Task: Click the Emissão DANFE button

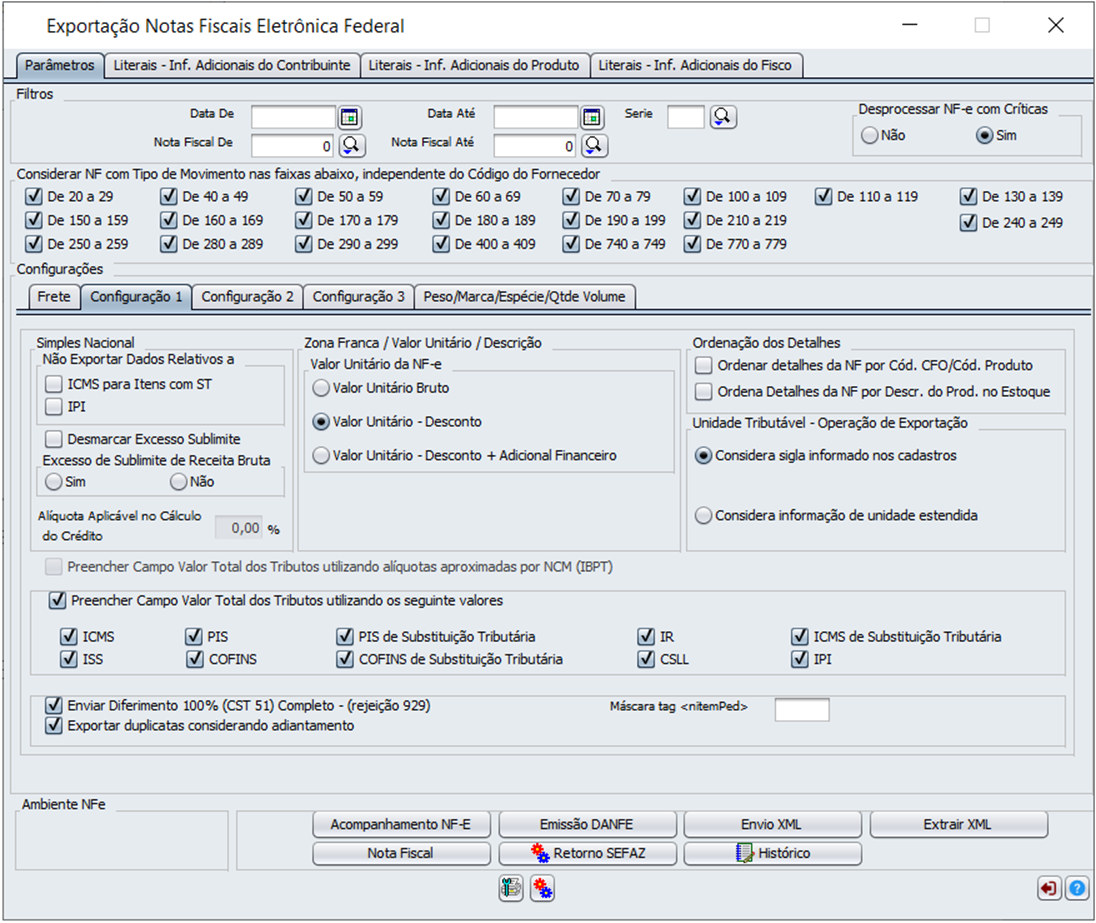Action: click(587, 824)
